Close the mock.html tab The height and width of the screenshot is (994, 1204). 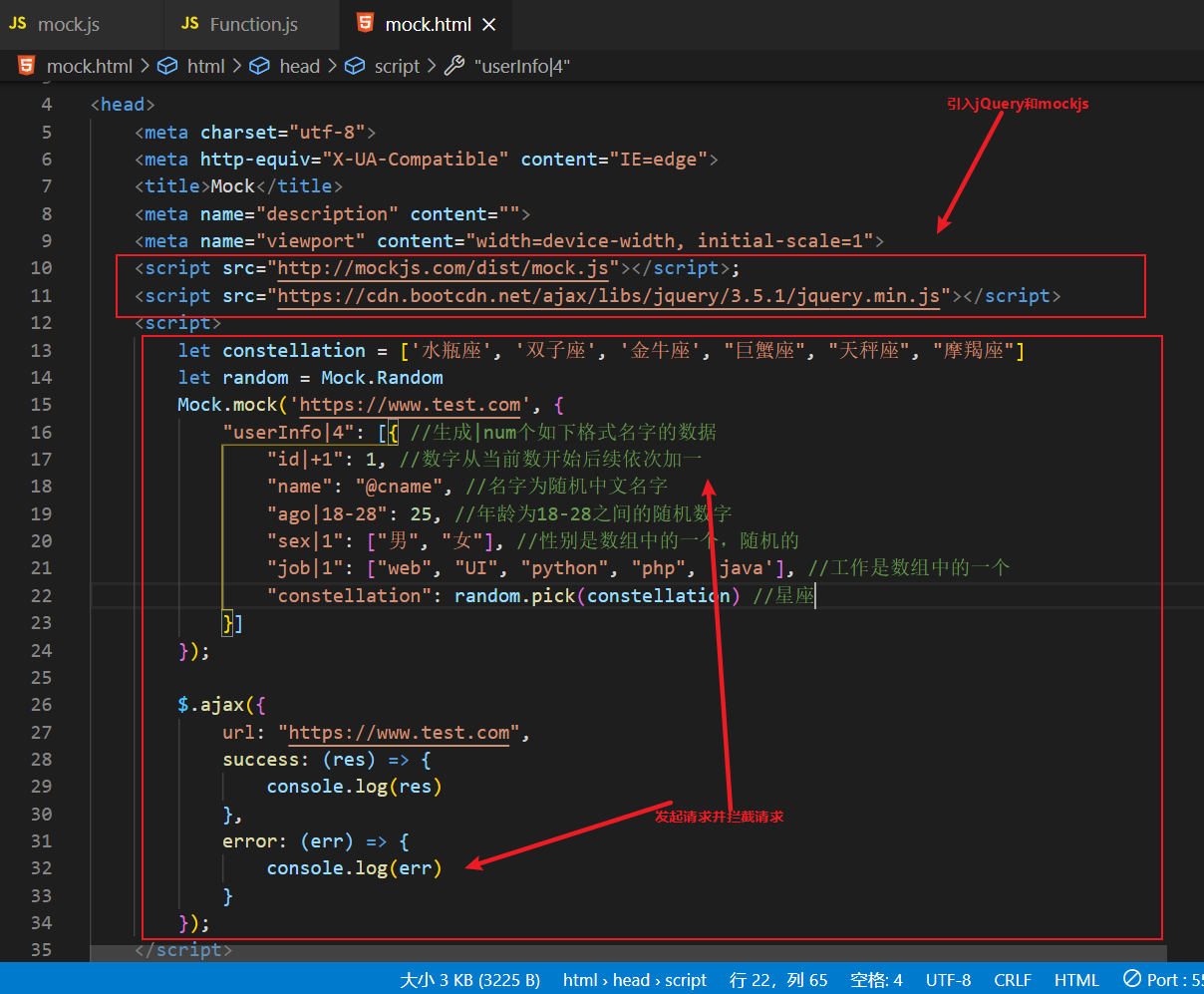coord(488,25)
